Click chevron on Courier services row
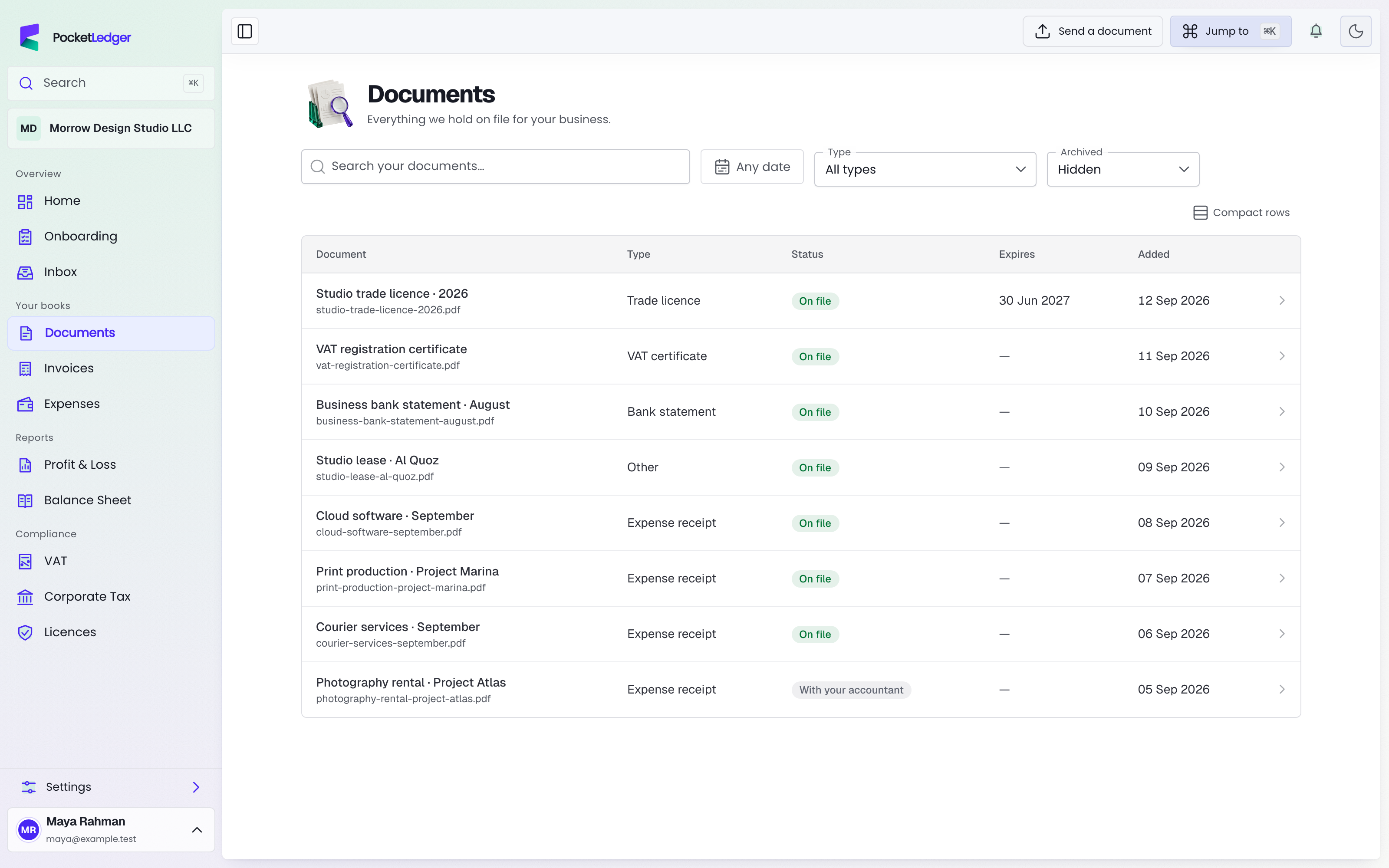 (1282, 635)
